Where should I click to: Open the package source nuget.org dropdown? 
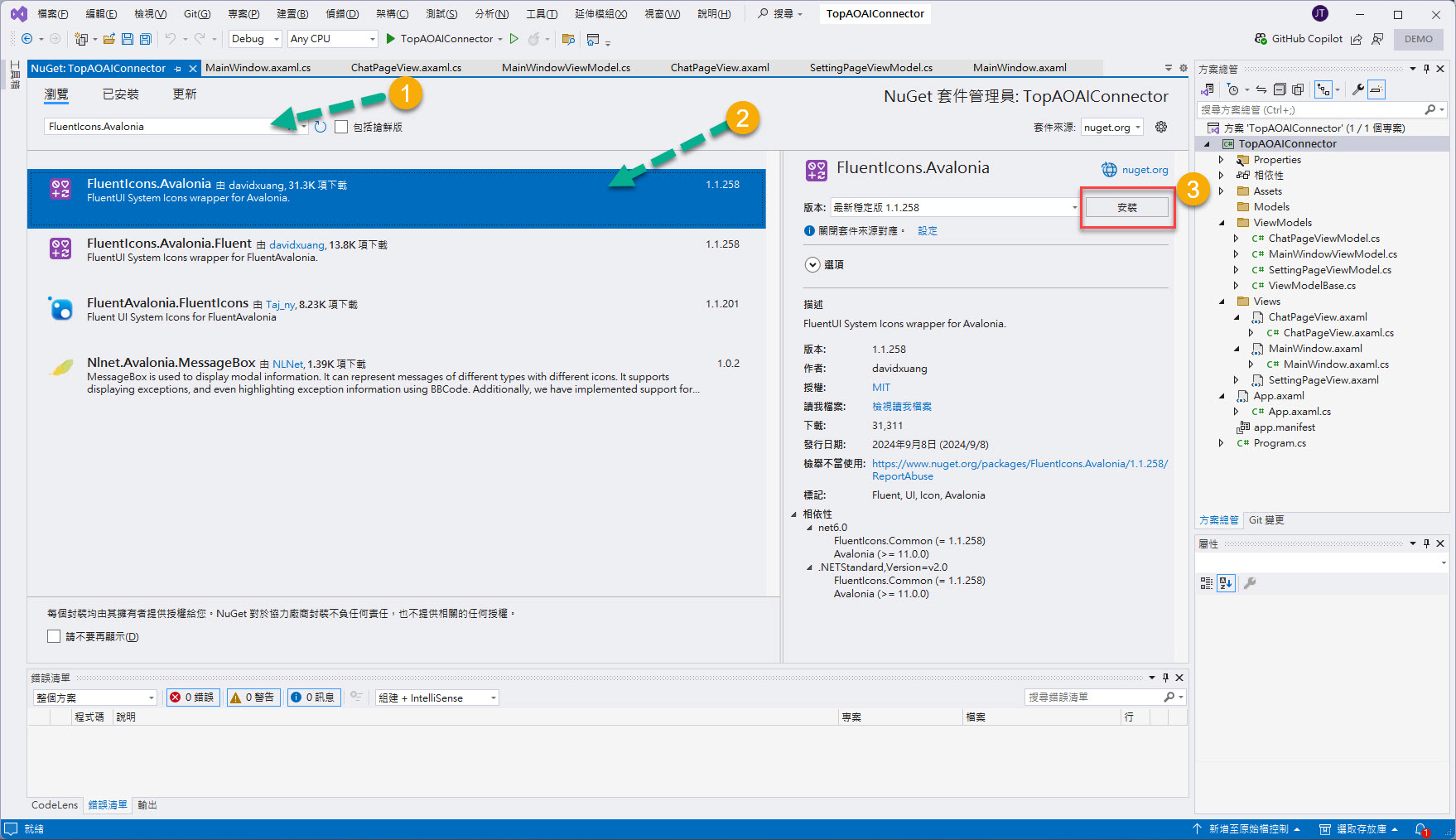tap(1112, 127)
